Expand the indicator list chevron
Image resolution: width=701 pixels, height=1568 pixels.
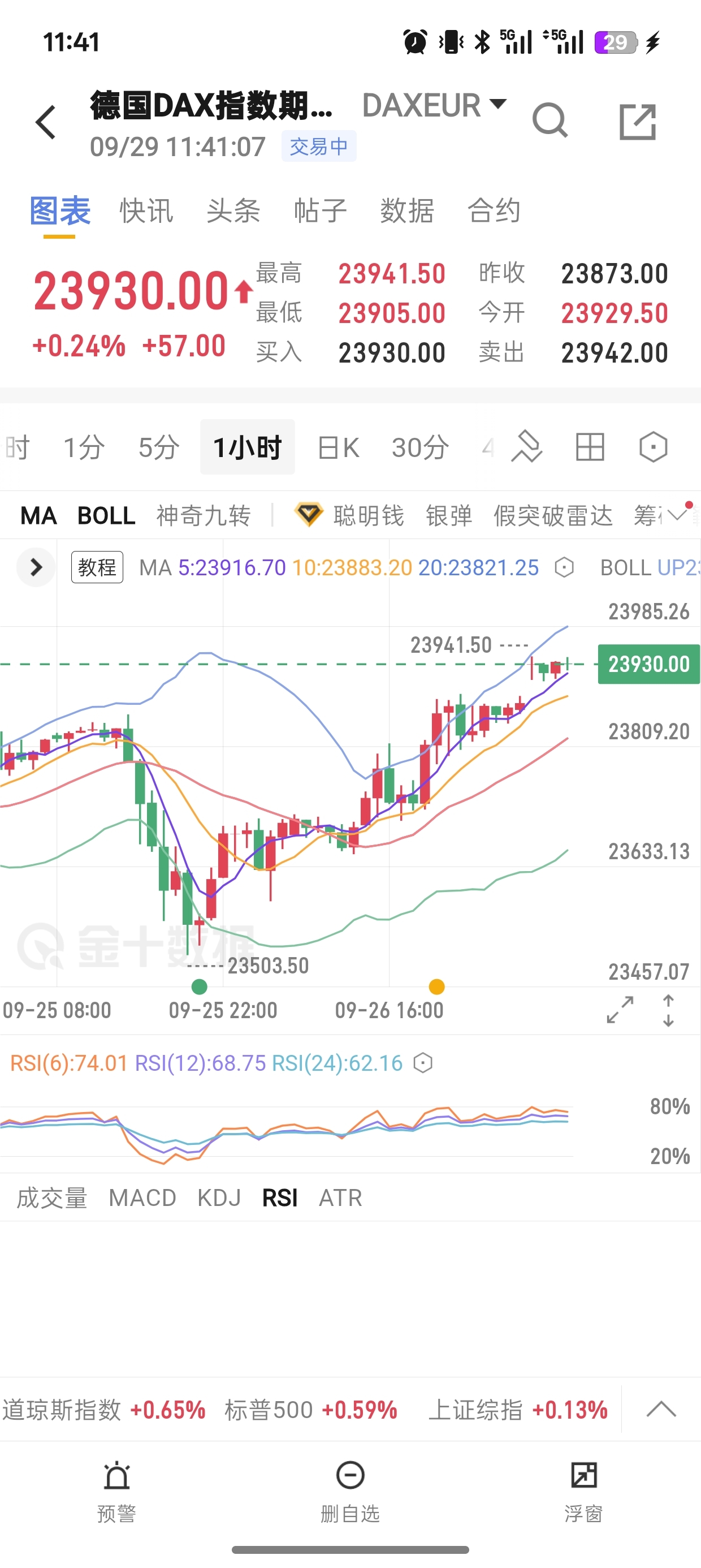point(677,515)
